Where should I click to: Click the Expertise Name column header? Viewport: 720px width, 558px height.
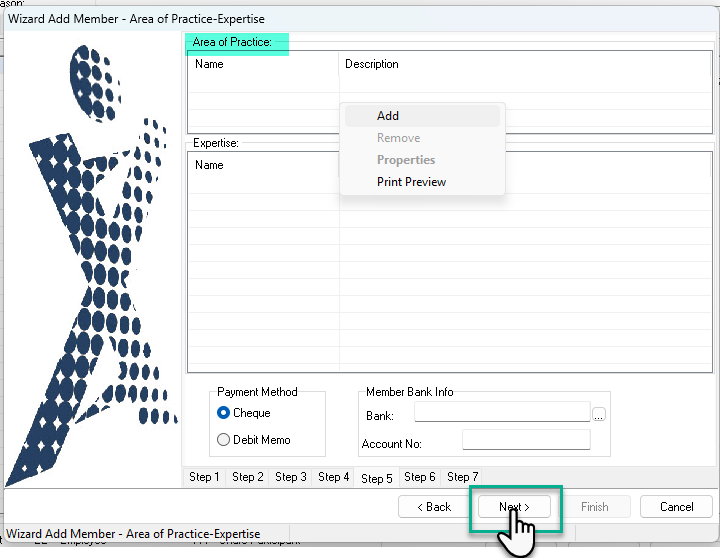pyautogui.click(x=263, y=165)
